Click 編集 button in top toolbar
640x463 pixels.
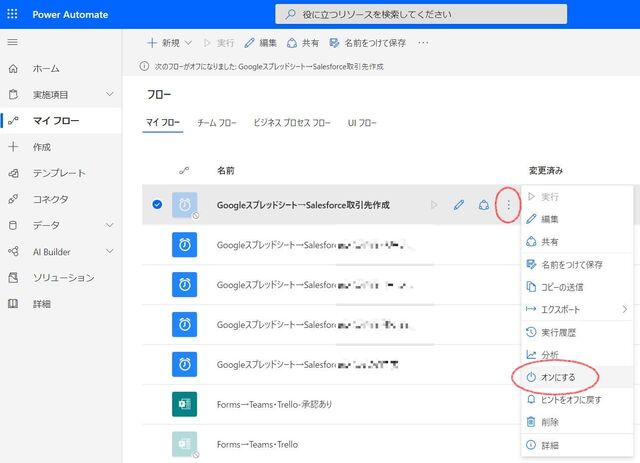[x=260, y=42]
